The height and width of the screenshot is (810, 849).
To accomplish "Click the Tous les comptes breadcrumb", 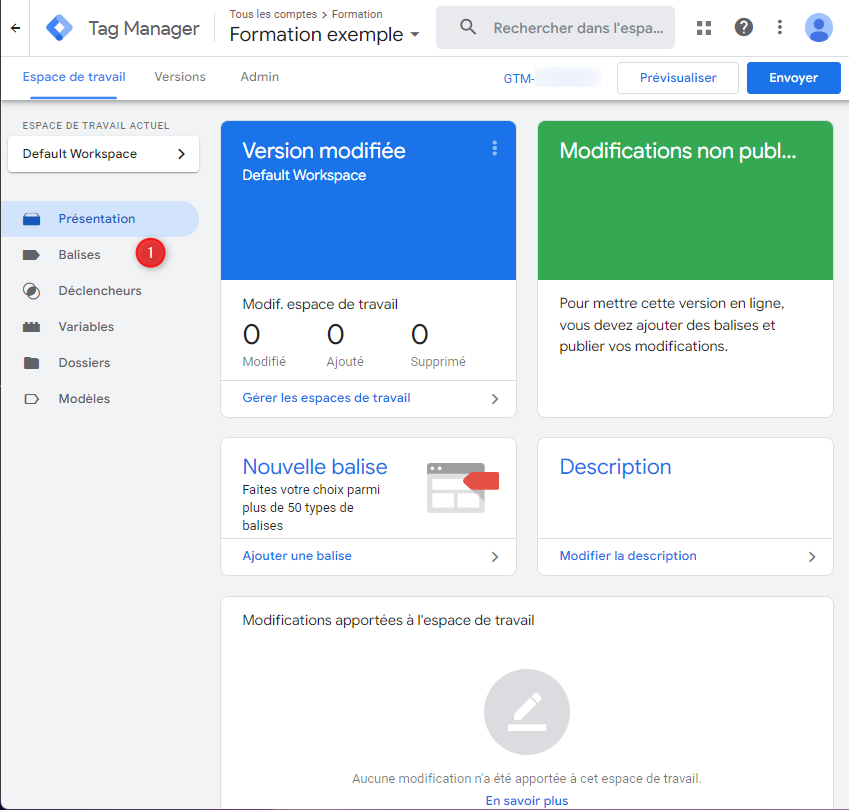I will click(273, 14).
